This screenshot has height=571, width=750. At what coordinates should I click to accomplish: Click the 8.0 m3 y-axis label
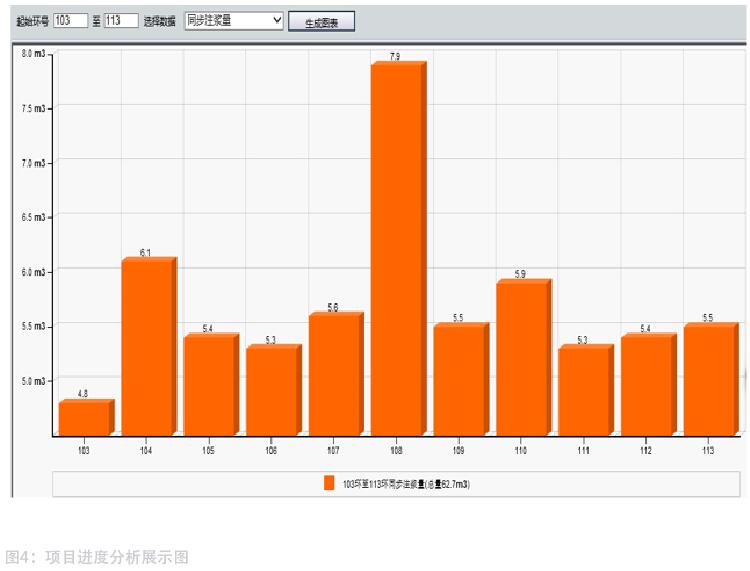pyautogui.click(x=33, y=52)
